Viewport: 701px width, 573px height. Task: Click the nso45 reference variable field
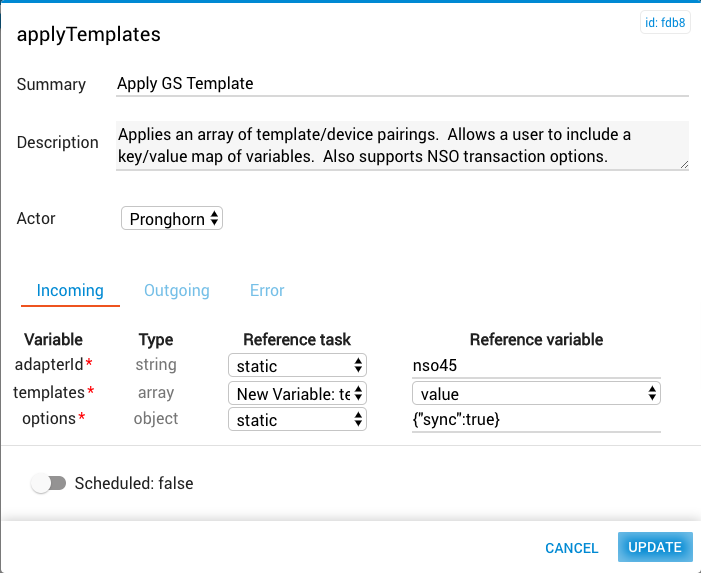pyautogui.click(x=536, y=366)
